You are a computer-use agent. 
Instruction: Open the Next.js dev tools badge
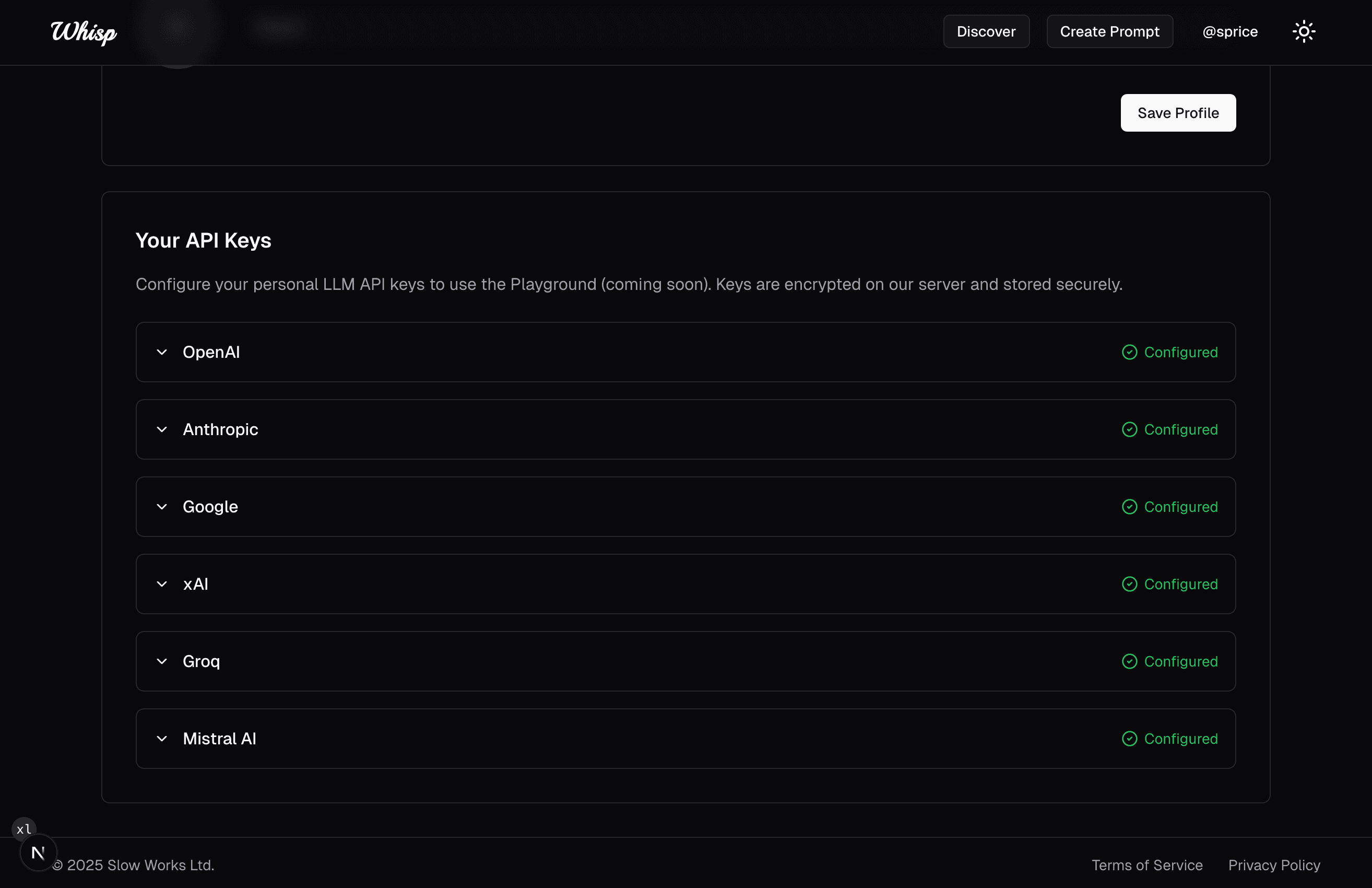[38, 852]
